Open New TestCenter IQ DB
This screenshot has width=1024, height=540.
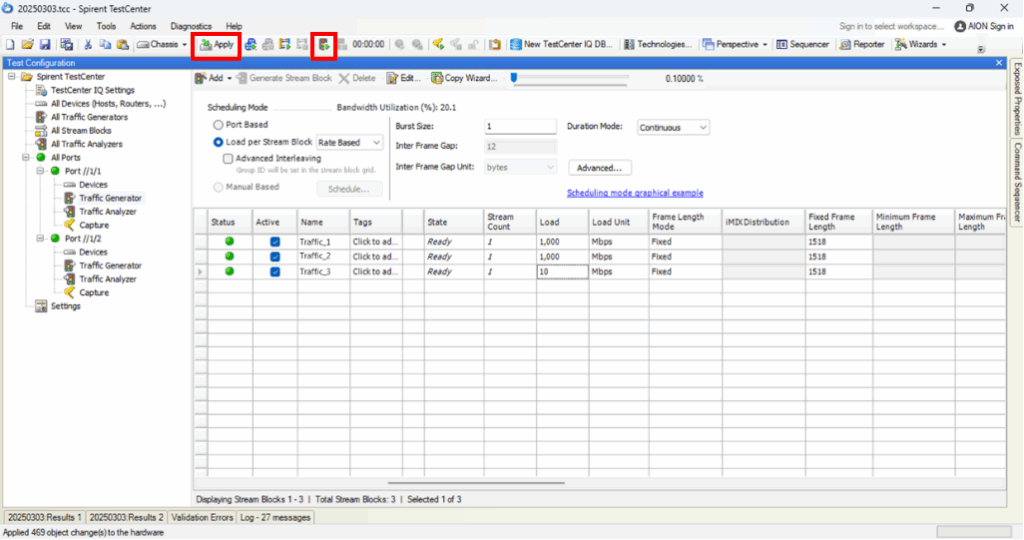point(562,44)
